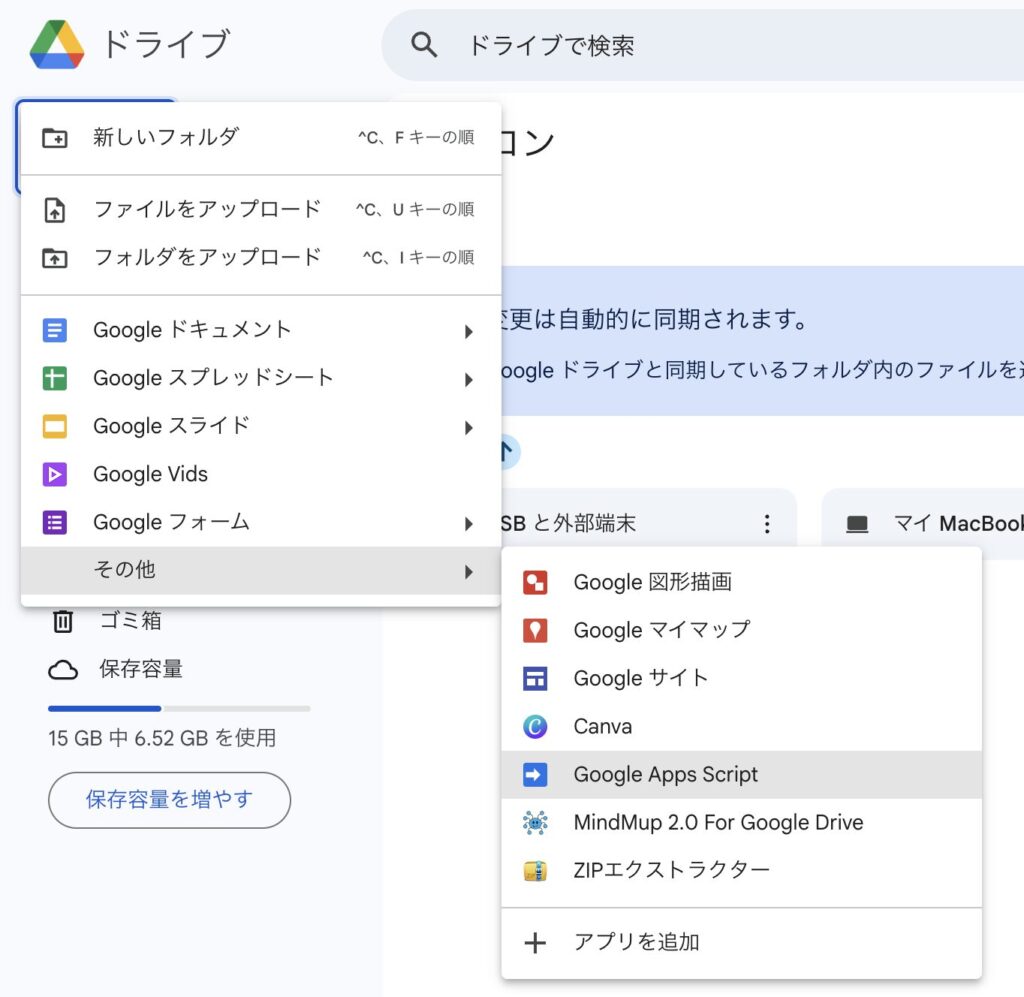Select 新しいフォルダ from the menu
Viewport: 1024px width, 997px height.
tap(166, 137)
